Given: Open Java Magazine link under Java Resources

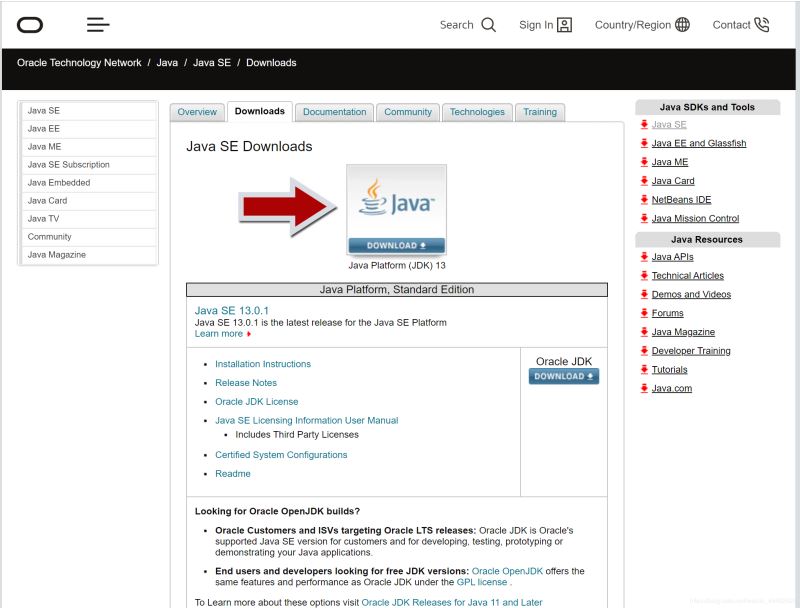Looking at the screenshot, I should click(x=683, y=332).
